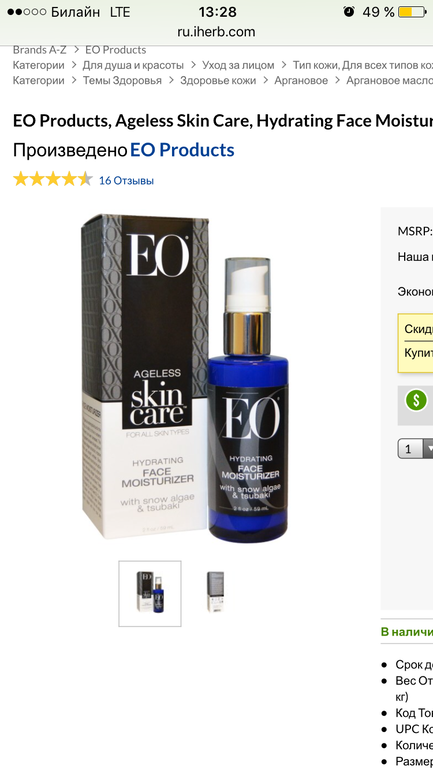433x770 pixels.
Task: Open Уход за лицом breadcrumb
Action: 238,65
